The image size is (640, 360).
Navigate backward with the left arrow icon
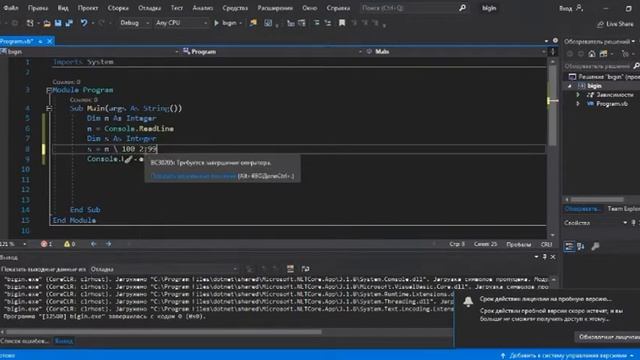point(93,244)
